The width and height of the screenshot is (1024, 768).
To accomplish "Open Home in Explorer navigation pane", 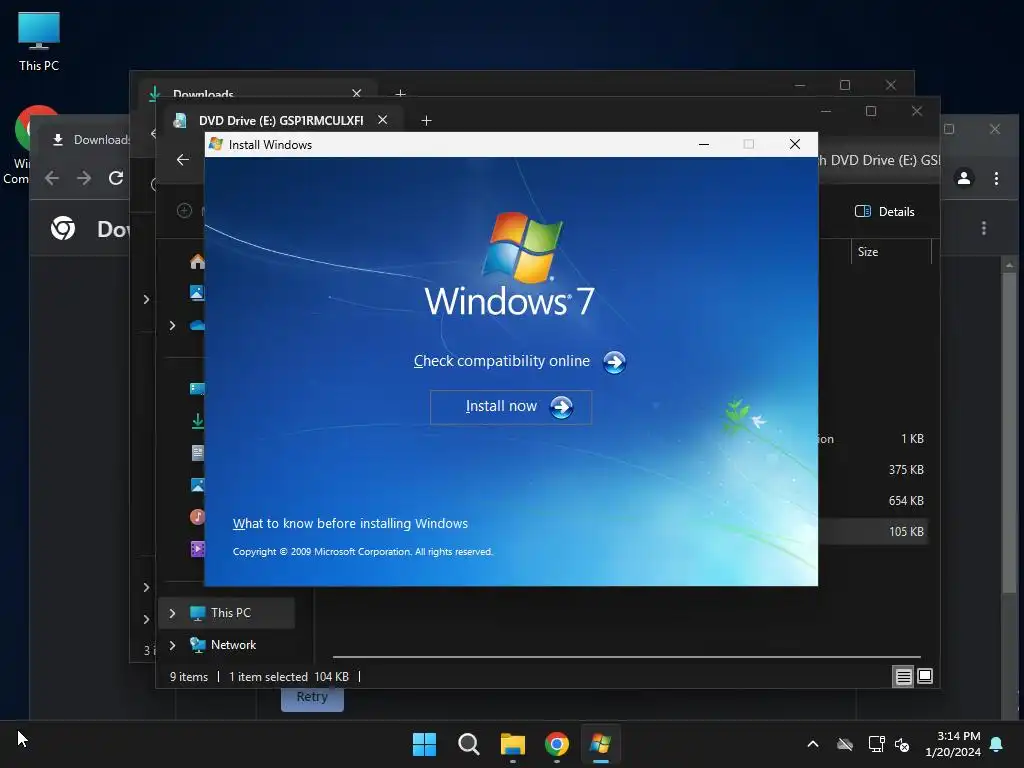I will (x=197, y=261).
